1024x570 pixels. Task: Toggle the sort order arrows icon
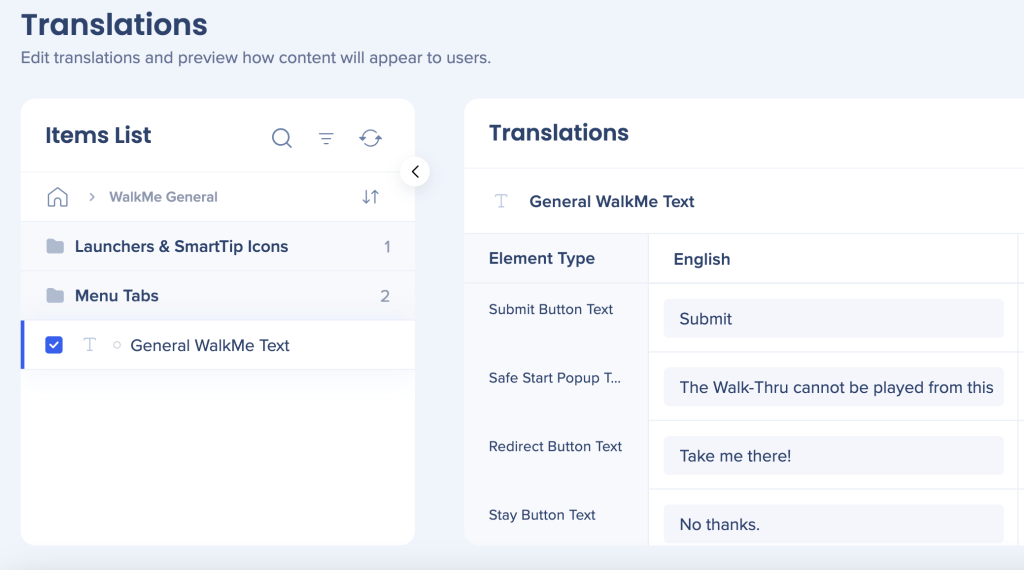coord(370,197)
